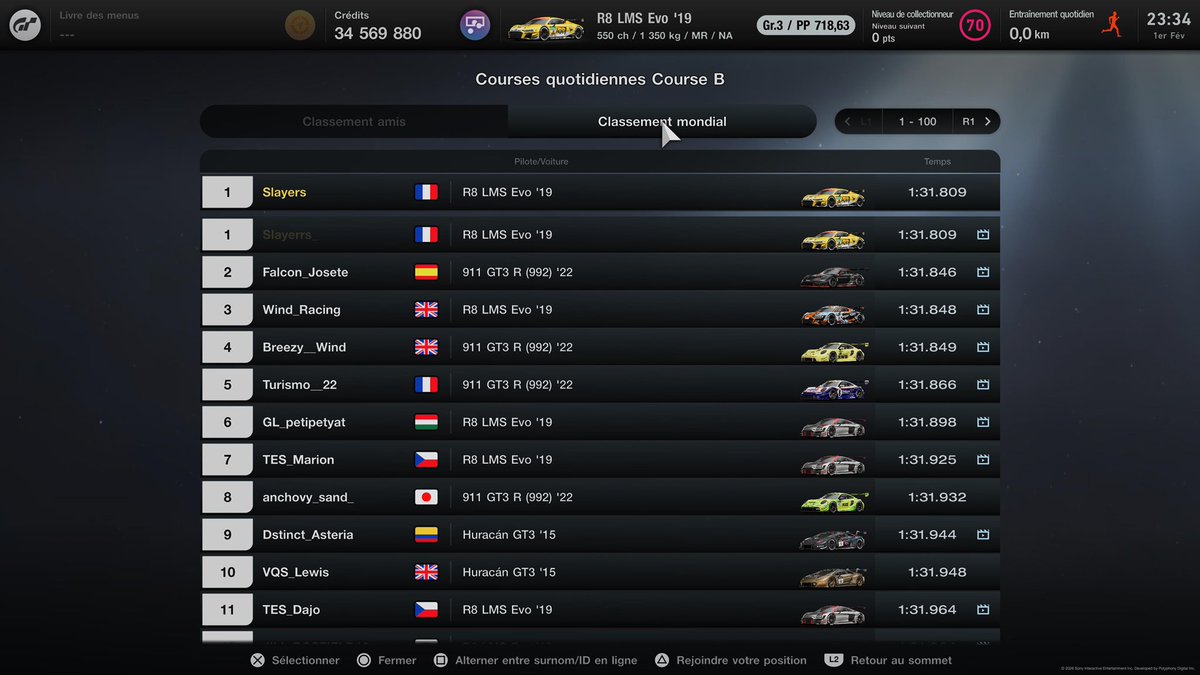The image size is (1200, 675).
Task: Click the Courses quotidiennes Course B title
Action: click(x=600, y=79)
